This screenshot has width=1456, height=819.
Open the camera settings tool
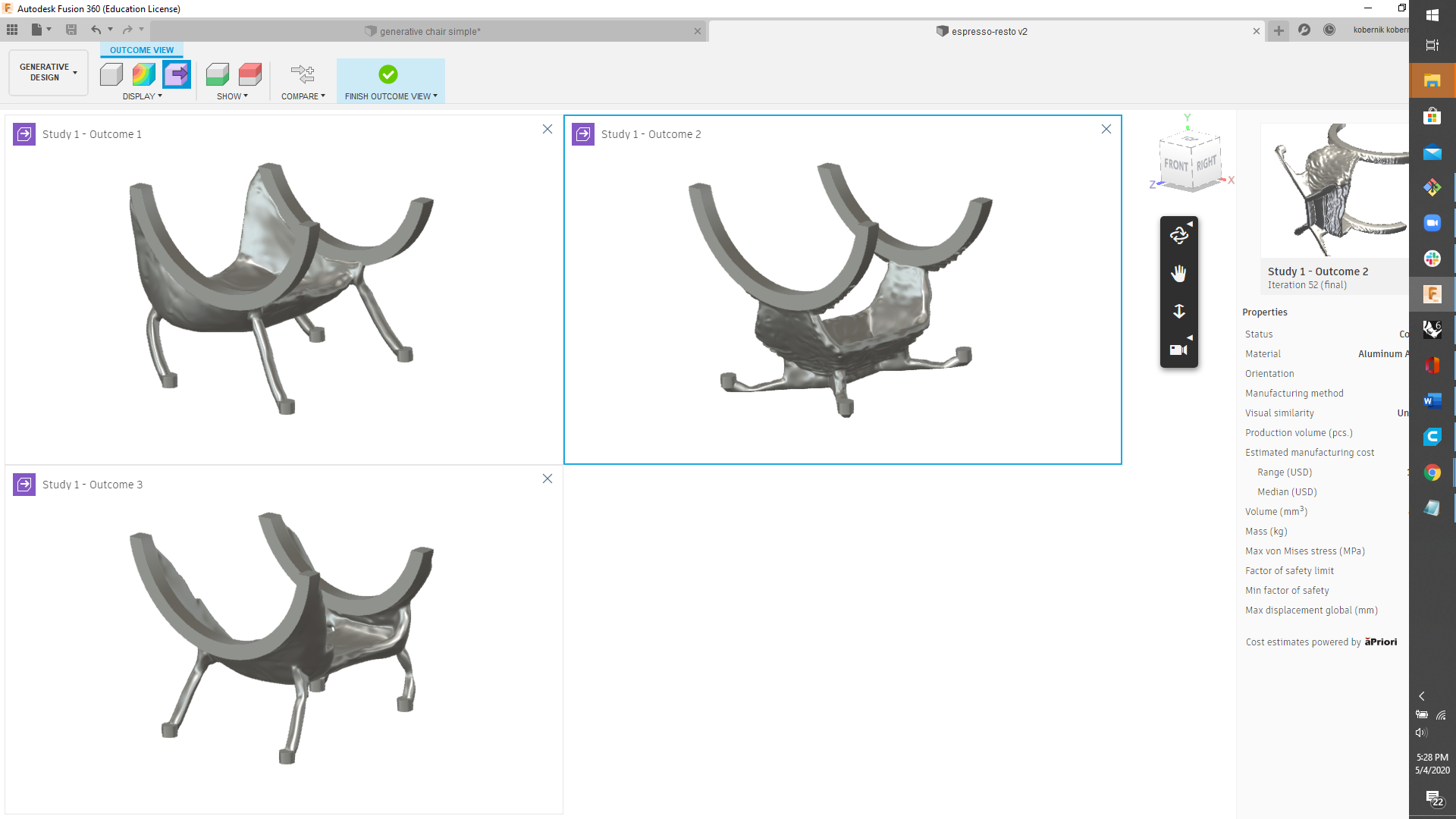click(x=1177, y=349)
